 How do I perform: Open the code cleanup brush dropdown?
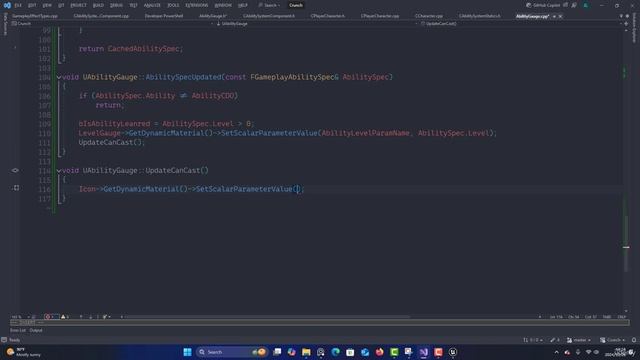[x=106, y=317]
